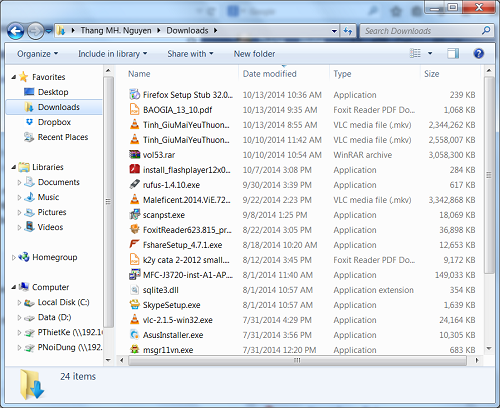Expand the Music library node
This screenshot has height=408, width=500.
pyautogui.click(x=19, y=197)
